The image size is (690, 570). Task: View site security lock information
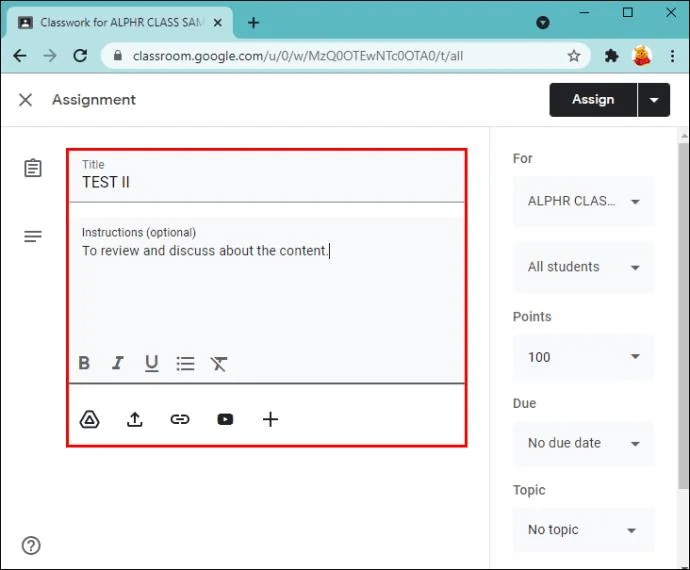tap(117, 55)
